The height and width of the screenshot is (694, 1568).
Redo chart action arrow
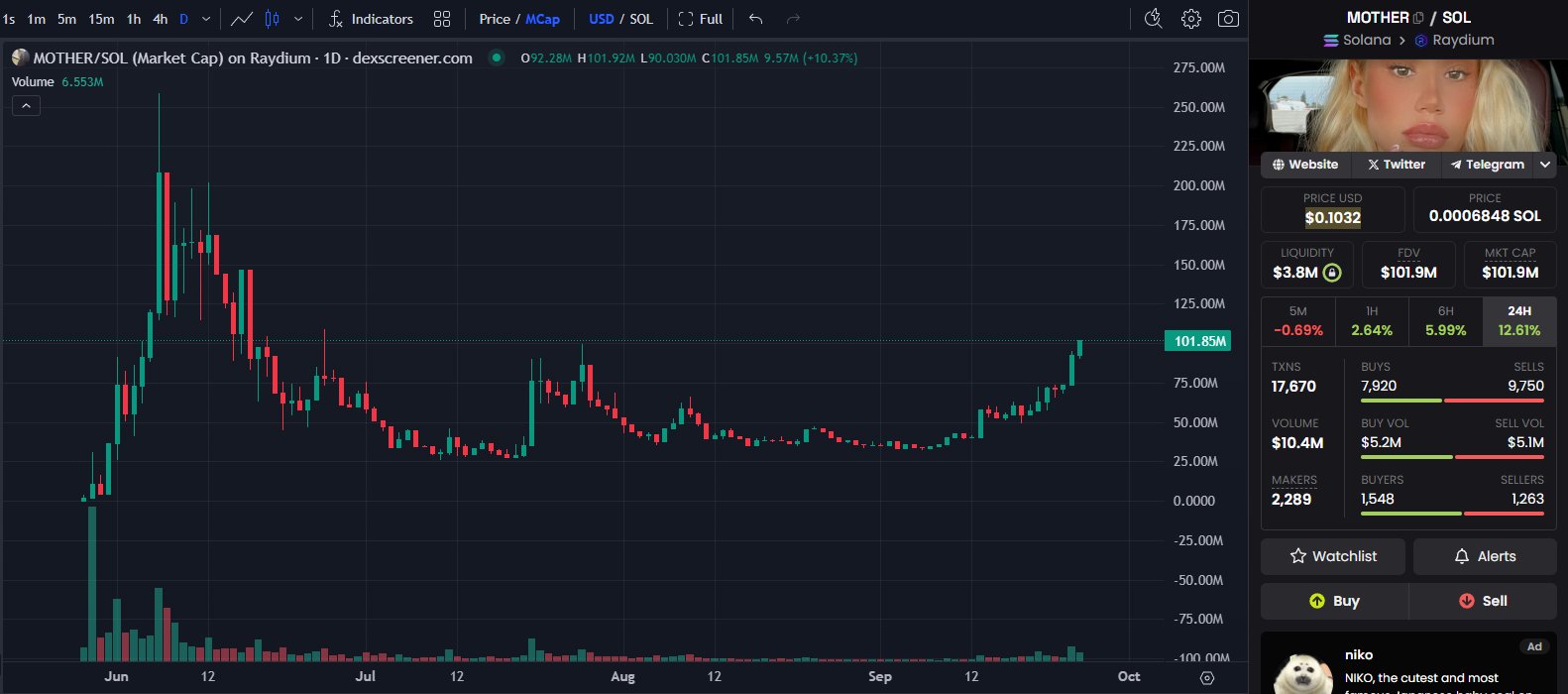[x=793, y=19]
